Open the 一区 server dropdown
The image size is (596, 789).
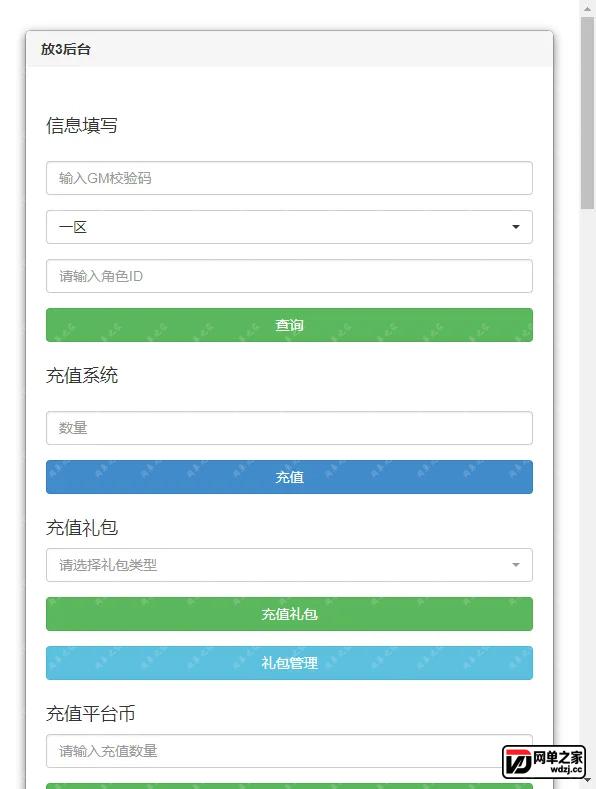point(289,227)
